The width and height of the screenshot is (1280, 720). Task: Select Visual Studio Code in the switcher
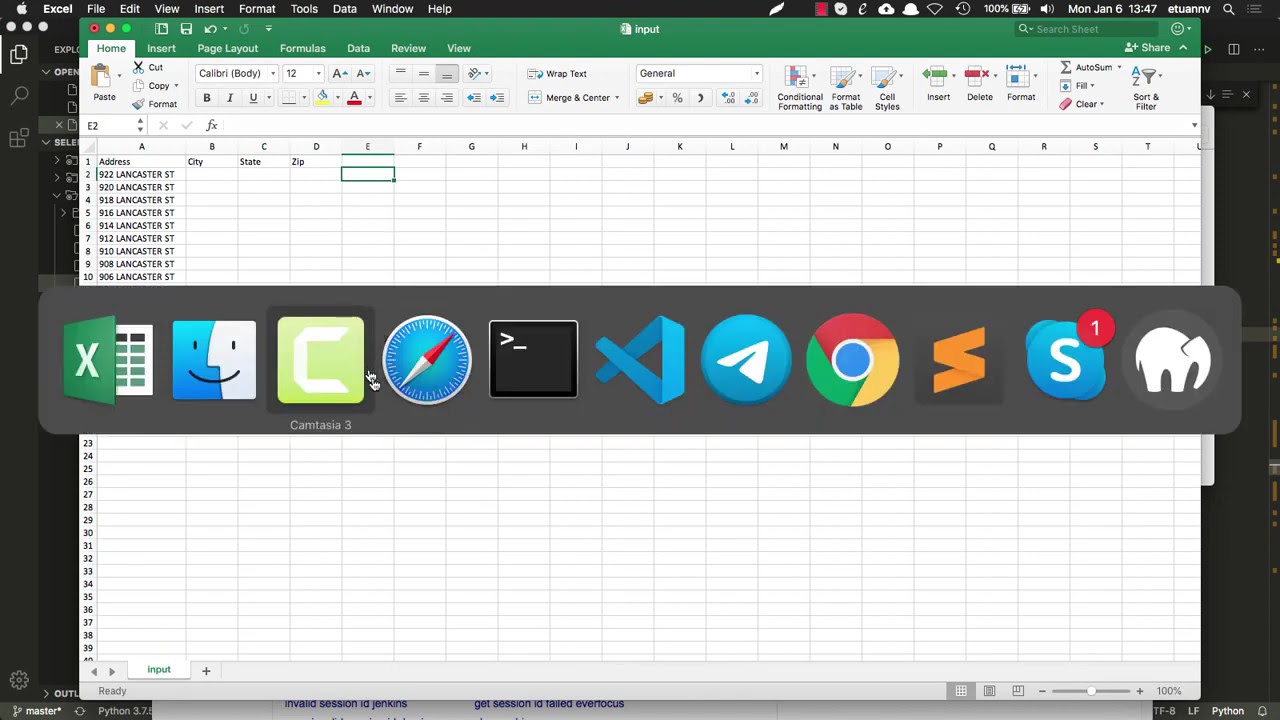(640, 360)
